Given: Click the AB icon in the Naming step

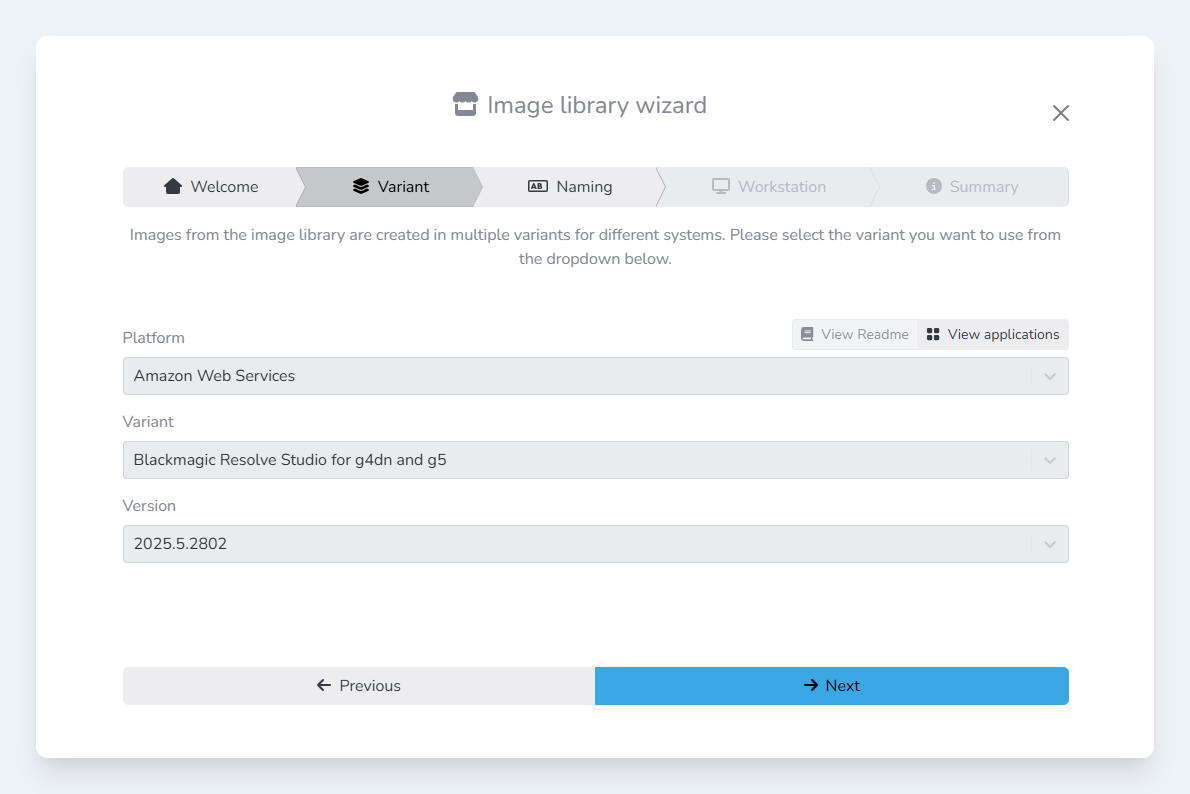Looking at the screenshot, I should click(538, 187).
